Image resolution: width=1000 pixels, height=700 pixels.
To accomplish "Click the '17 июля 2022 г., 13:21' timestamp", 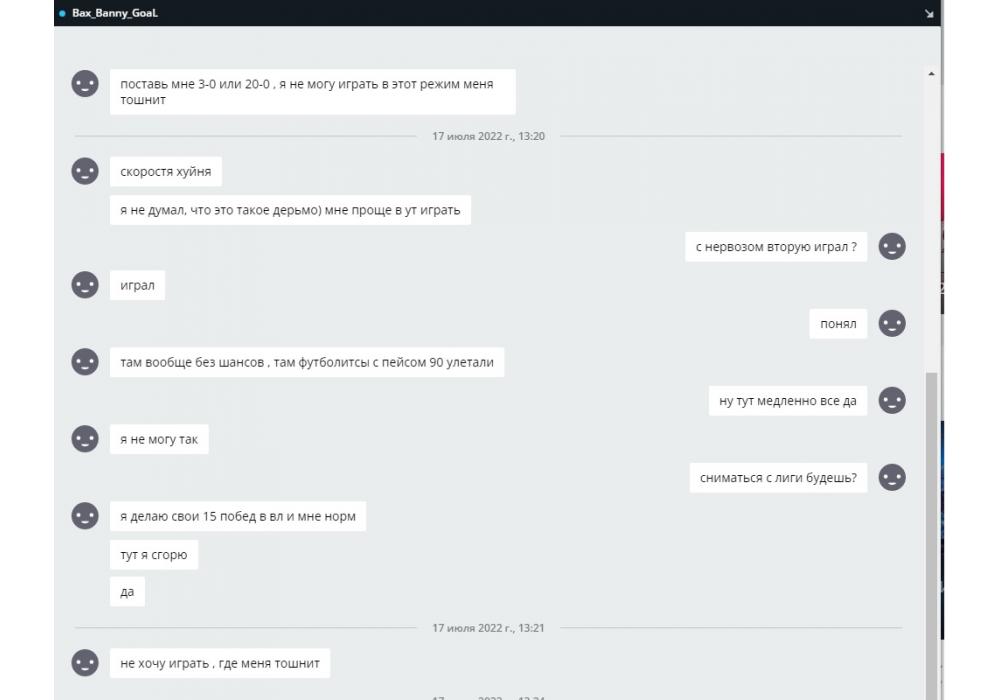I will [488, 628].
